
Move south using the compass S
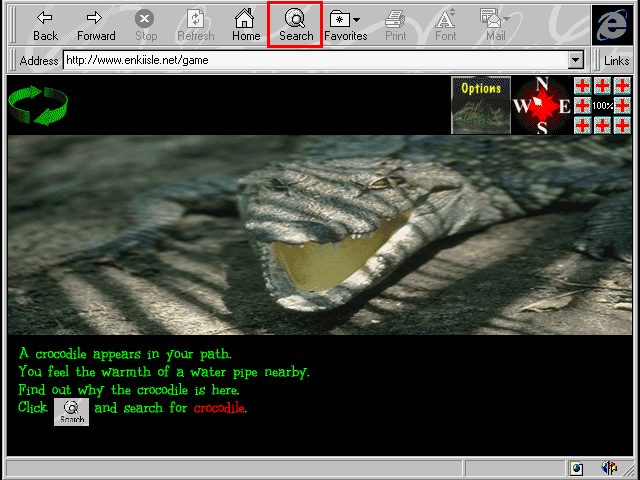tap(542, 128)
